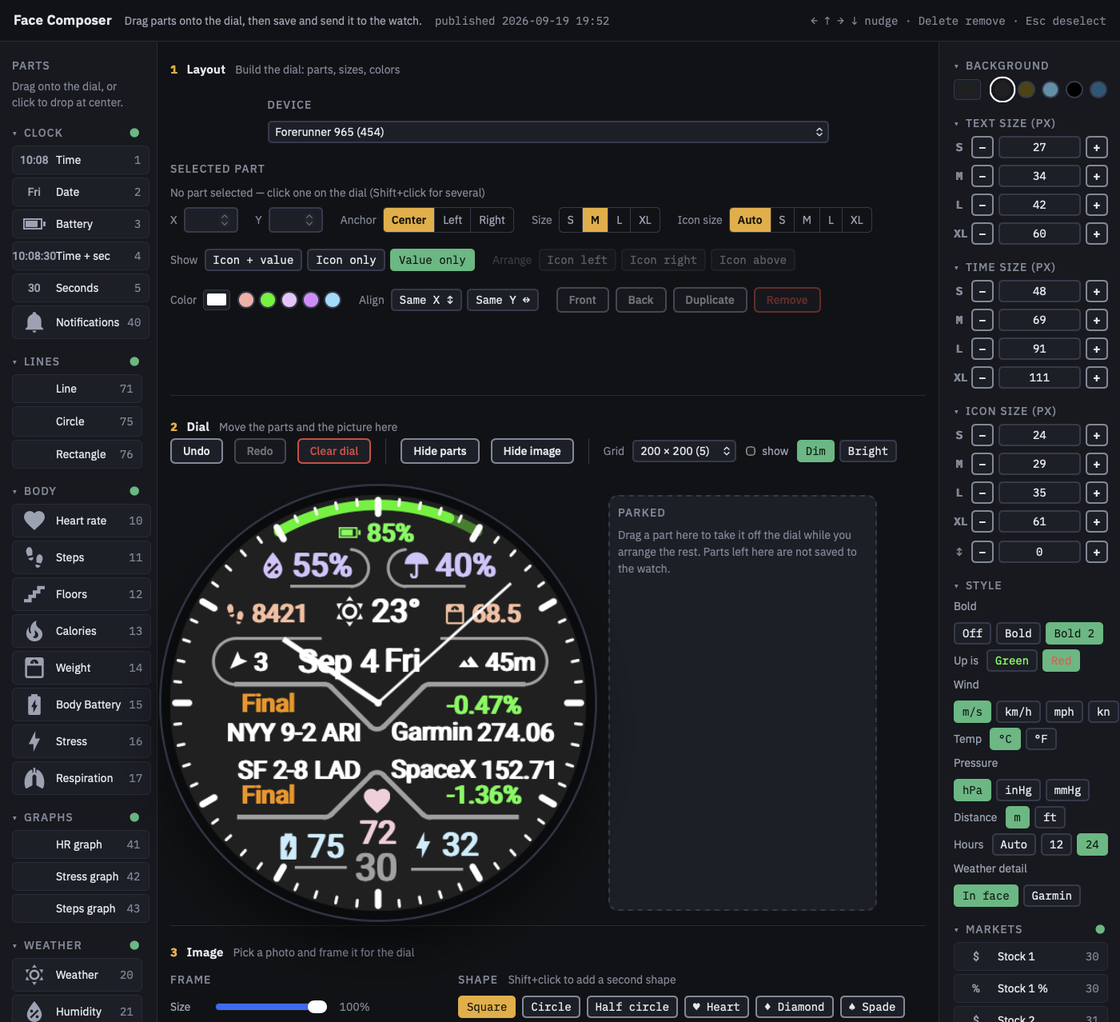Click the mountain icon beside 45m
Viewport: 1120px width, 1022px height.
coord(469,663)
